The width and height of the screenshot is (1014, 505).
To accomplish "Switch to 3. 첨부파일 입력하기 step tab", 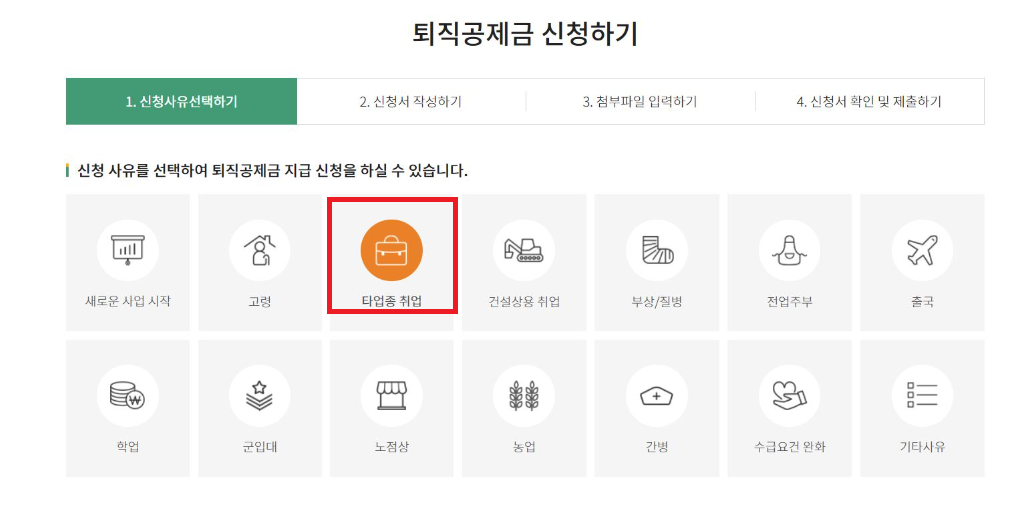I will coord(640,102).
